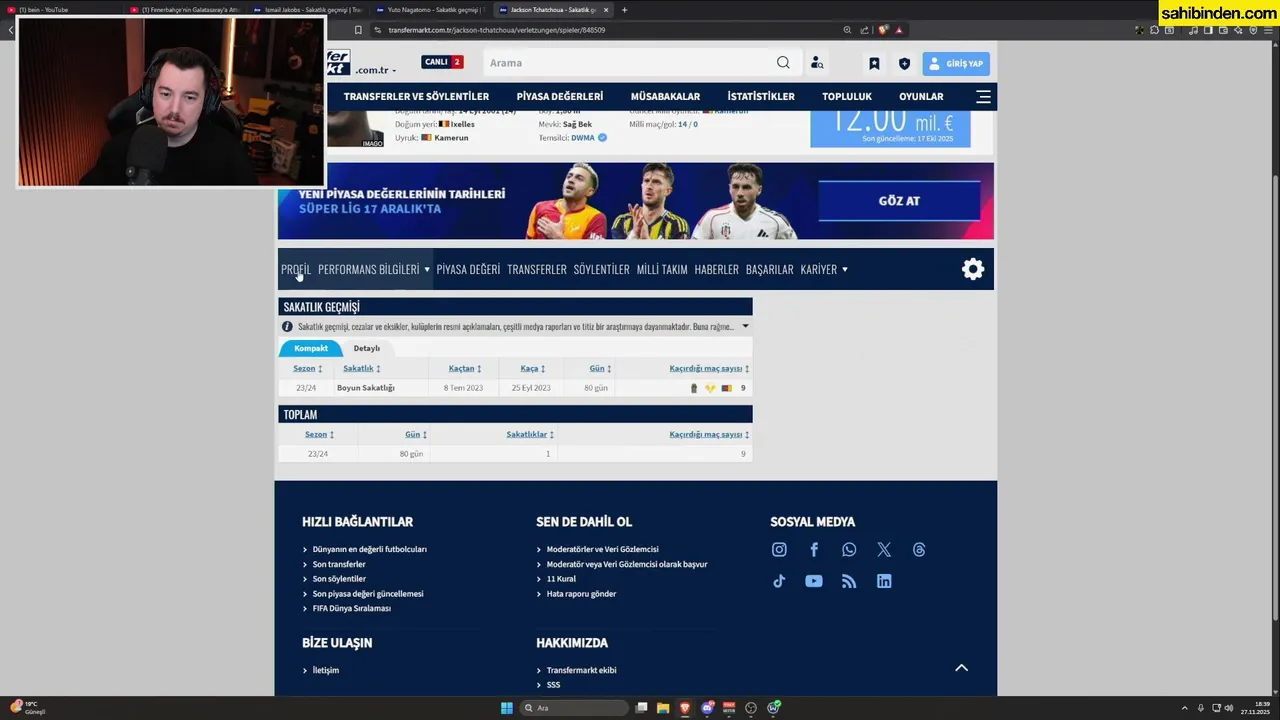Open Son transferler footer link
1280x720 pixels.
coord(339,564)
